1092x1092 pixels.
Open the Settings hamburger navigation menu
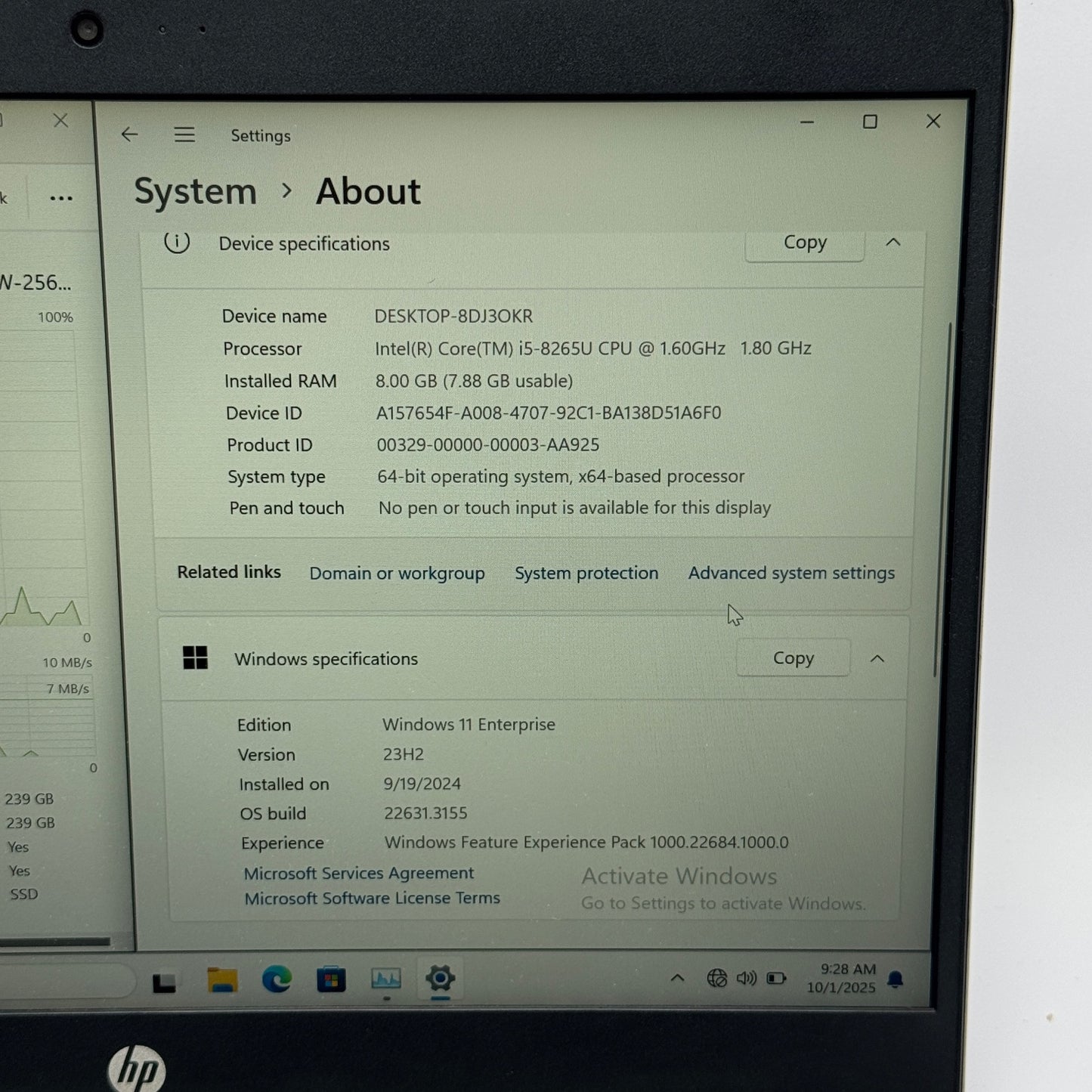[x=184, y=135]
